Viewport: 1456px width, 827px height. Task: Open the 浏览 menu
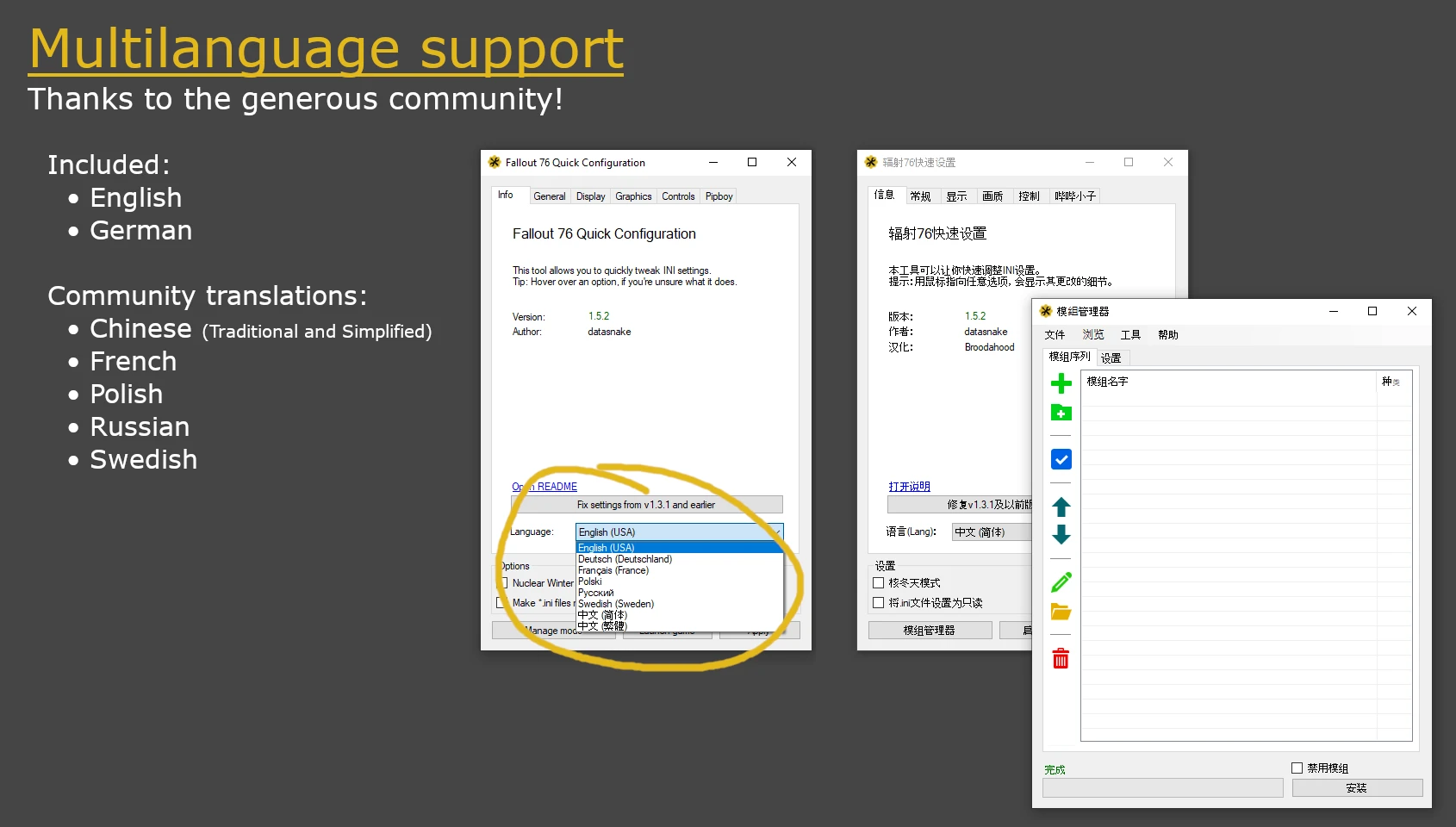click(1093, 335)
